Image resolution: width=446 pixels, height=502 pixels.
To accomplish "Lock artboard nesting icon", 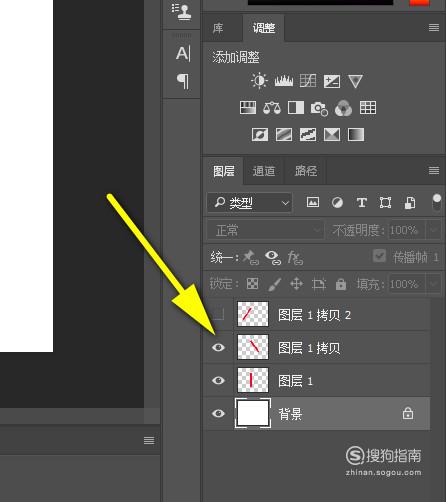I will [318, 284].
